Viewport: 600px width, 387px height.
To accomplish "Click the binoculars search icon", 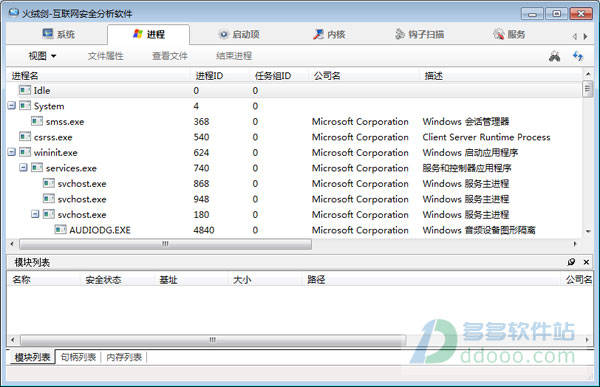I will click(x=554, y=57).
